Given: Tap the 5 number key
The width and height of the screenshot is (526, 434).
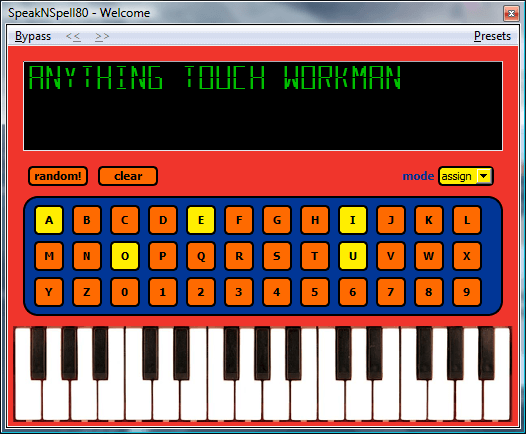Looking at the screenshot, I should coord(315,292).
